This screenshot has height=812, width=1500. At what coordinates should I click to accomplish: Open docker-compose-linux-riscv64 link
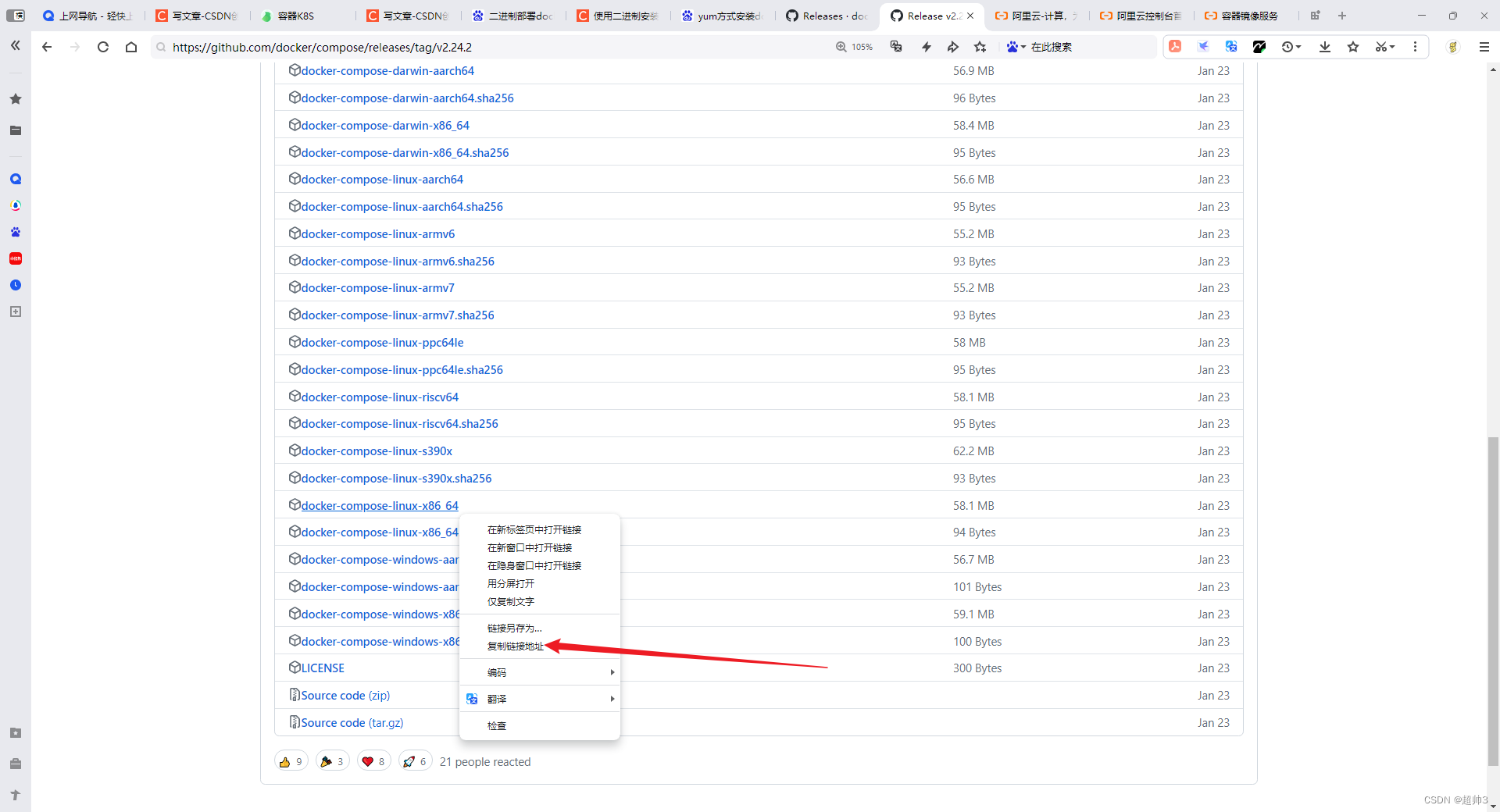point(380,397)
